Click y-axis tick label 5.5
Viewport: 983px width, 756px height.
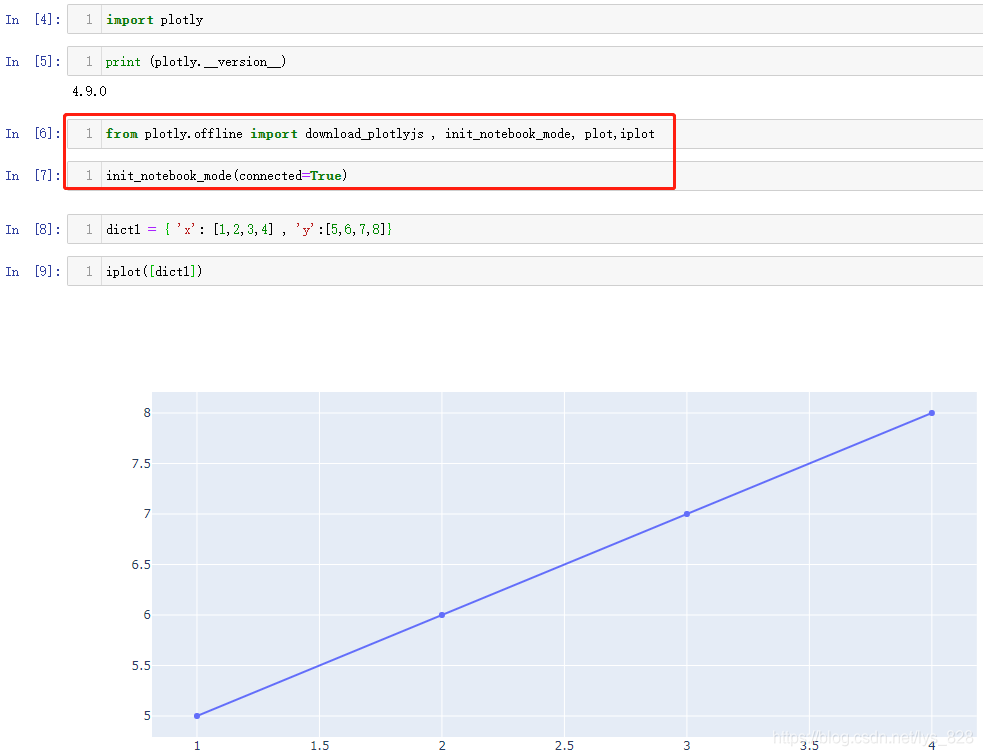[141, 666]
